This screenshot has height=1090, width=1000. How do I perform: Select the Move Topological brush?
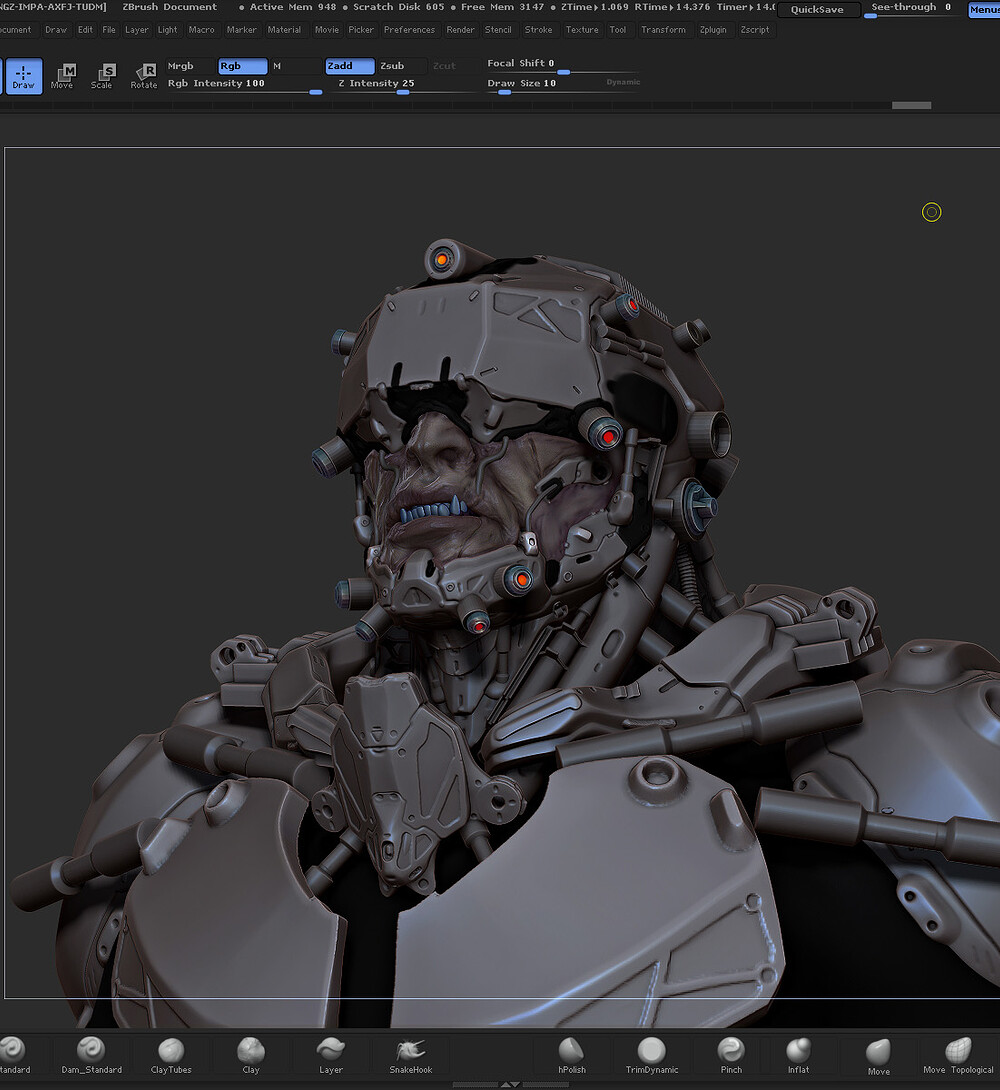pyautogui.click(x=958, y=1055)
